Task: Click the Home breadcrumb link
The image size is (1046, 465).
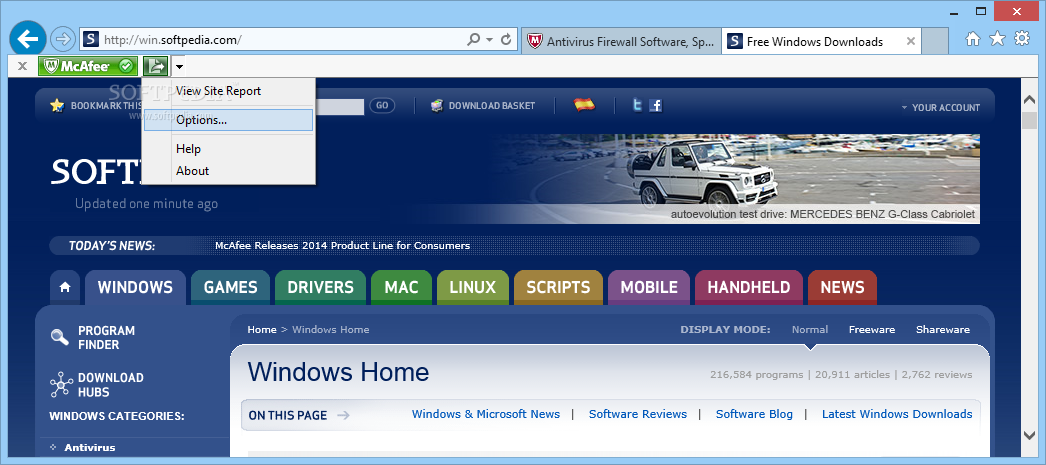Action: (x=262, y=330)
